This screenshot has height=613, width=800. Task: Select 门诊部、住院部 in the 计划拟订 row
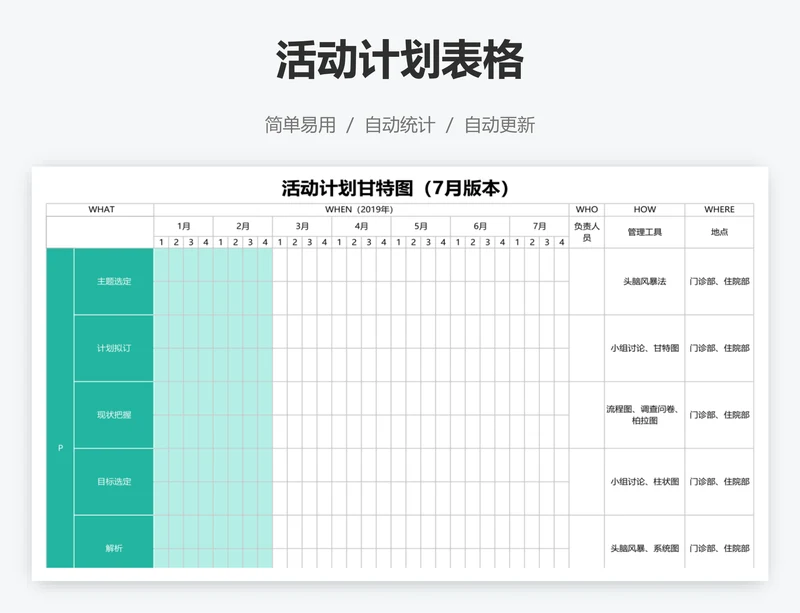[719, 348]
